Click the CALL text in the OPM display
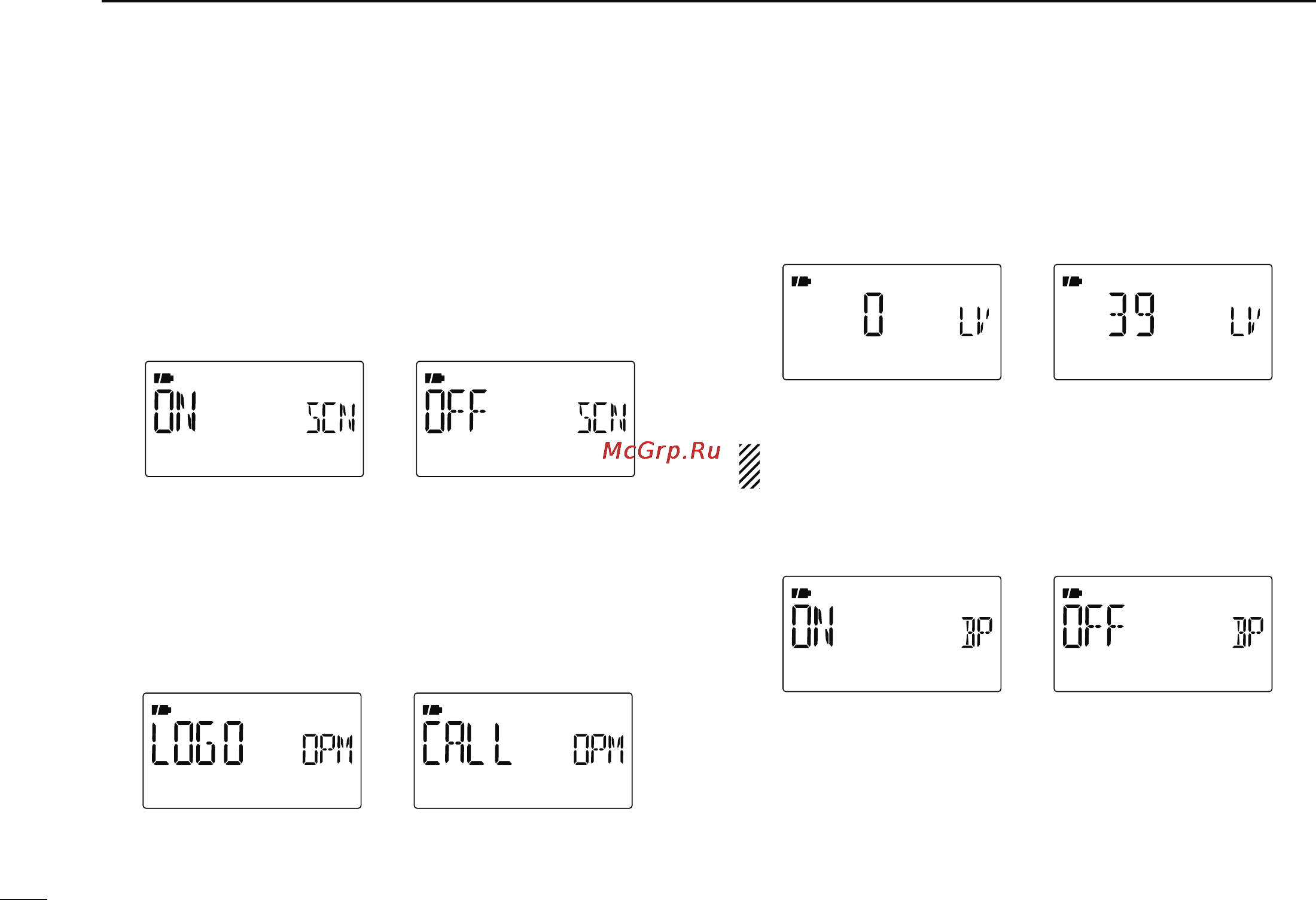 [468, 743]
